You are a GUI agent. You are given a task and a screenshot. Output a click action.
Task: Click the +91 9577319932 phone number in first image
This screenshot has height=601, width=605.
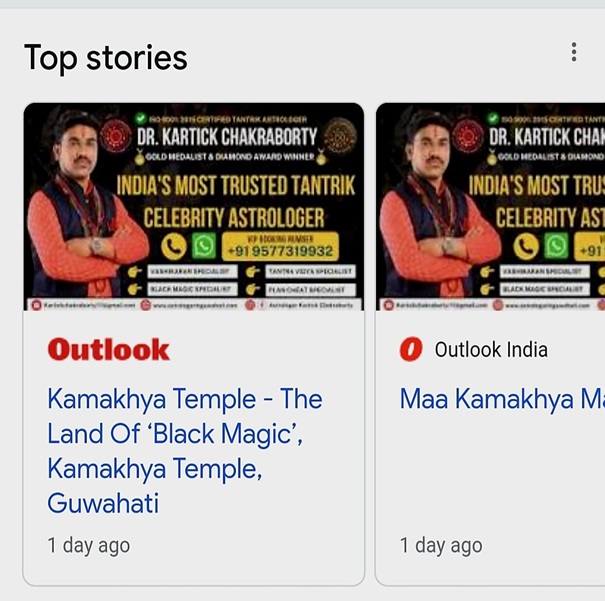point(279,250)
